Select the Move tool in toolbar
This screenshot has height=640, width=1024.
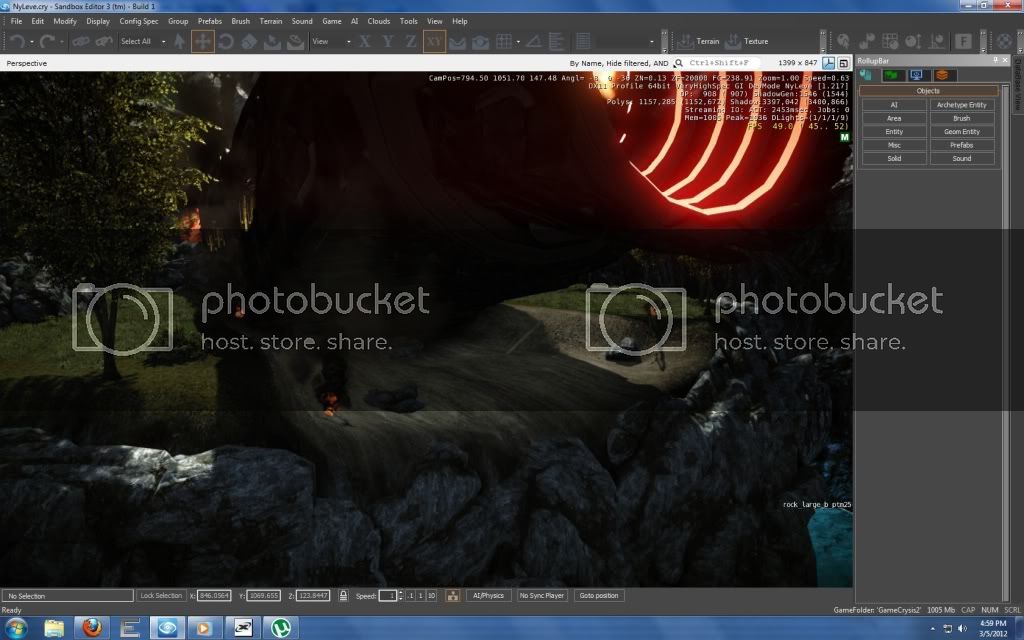pyautogui.click(x=202, y=41)
